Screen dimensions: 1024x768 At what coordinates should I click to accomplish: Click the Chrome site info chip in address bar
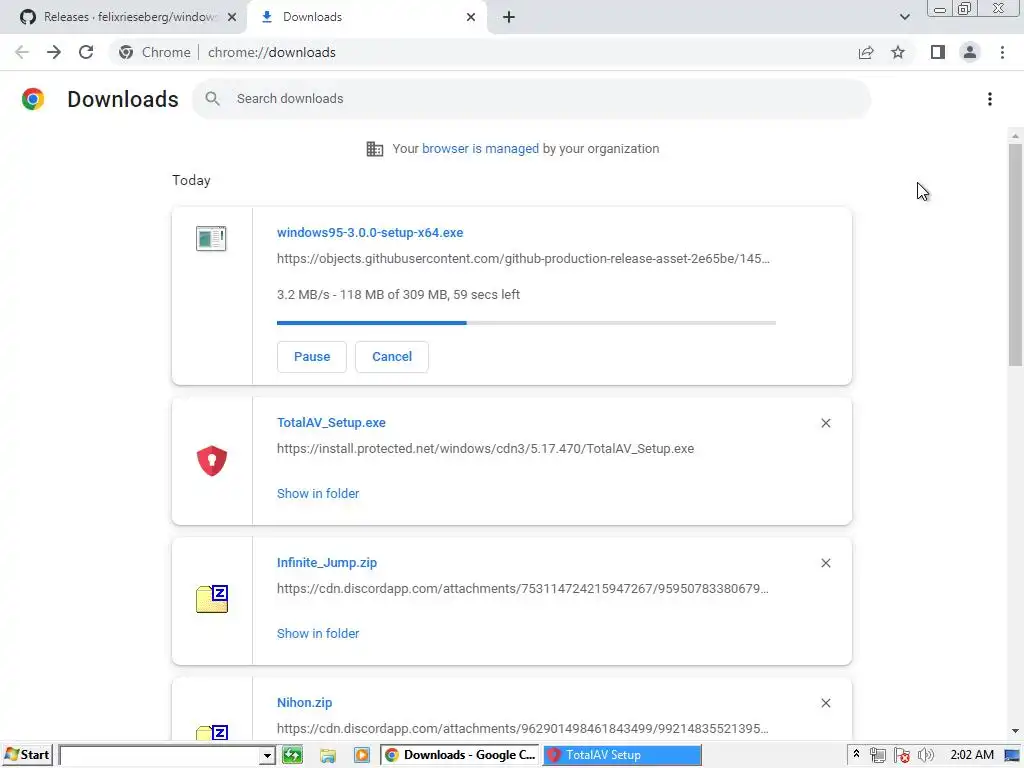(155, 52)
